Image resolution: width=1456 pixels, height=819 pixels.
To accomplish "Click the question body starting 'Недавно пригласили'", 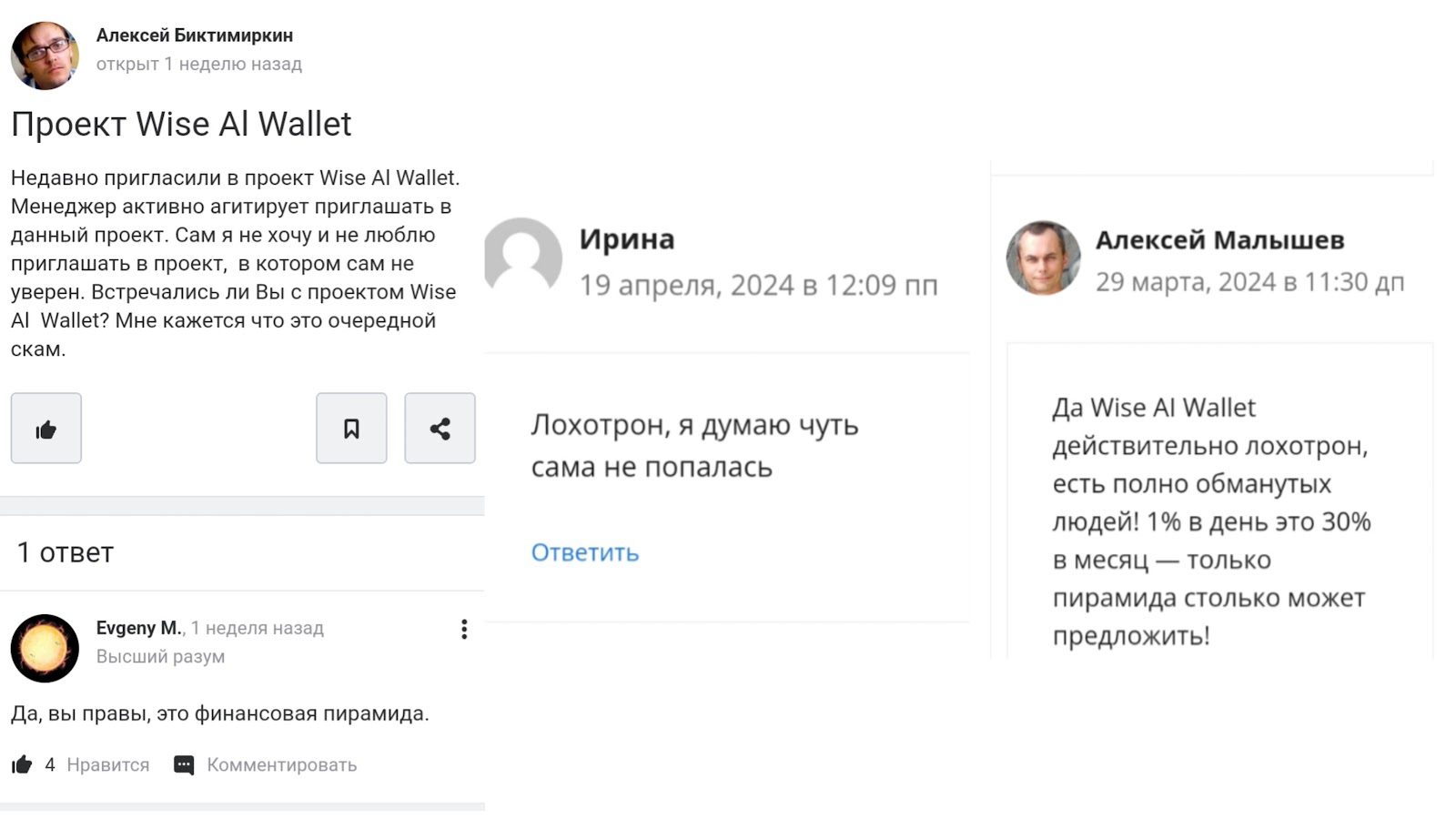I will pyautogui.click(x=236, y=263).
